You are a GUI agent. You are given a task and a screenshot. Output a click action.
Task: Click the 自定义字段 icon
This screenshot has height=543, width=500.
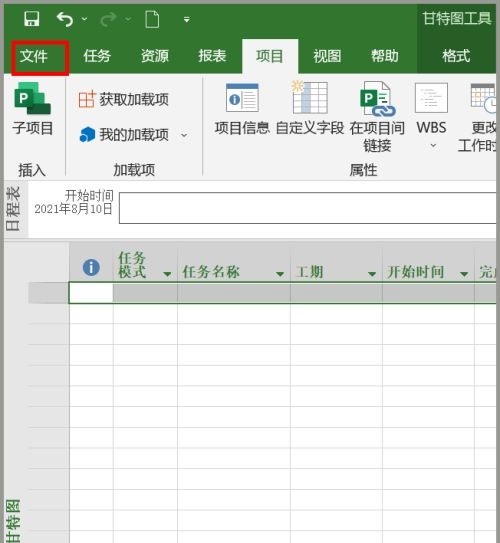point(310,97)
